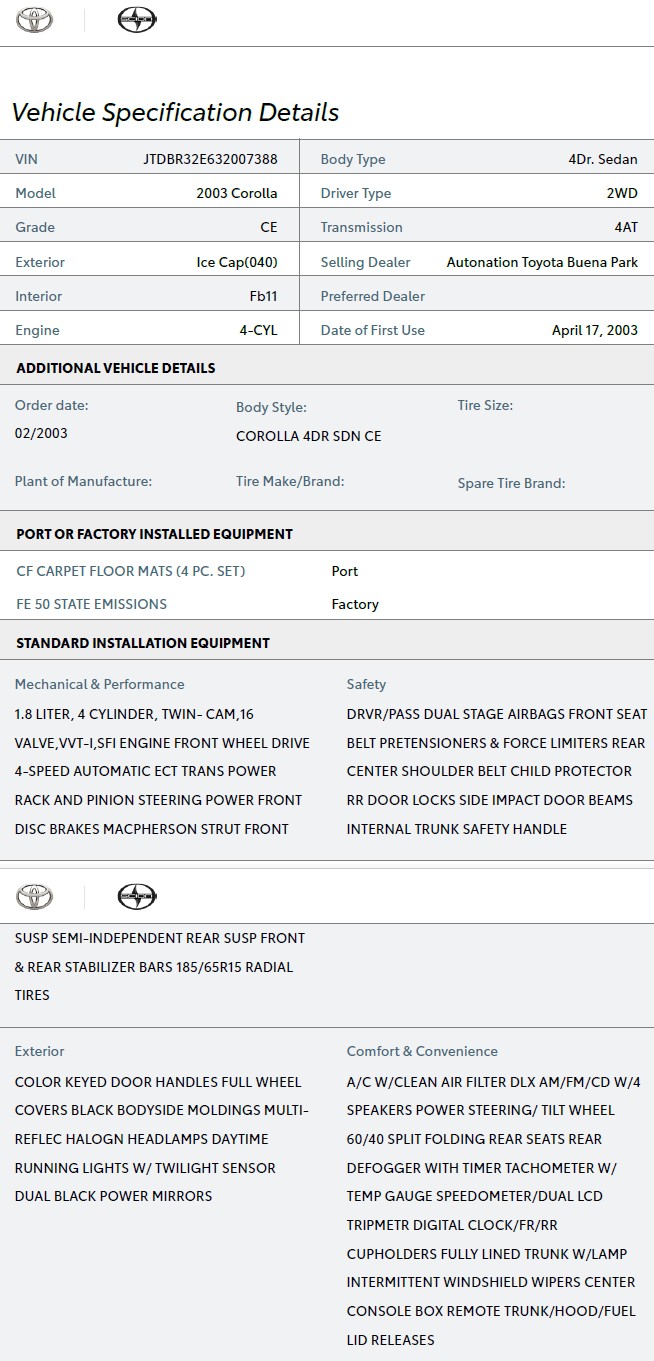Click the Vehicle Specification Details heading

(x=175, y=112)
